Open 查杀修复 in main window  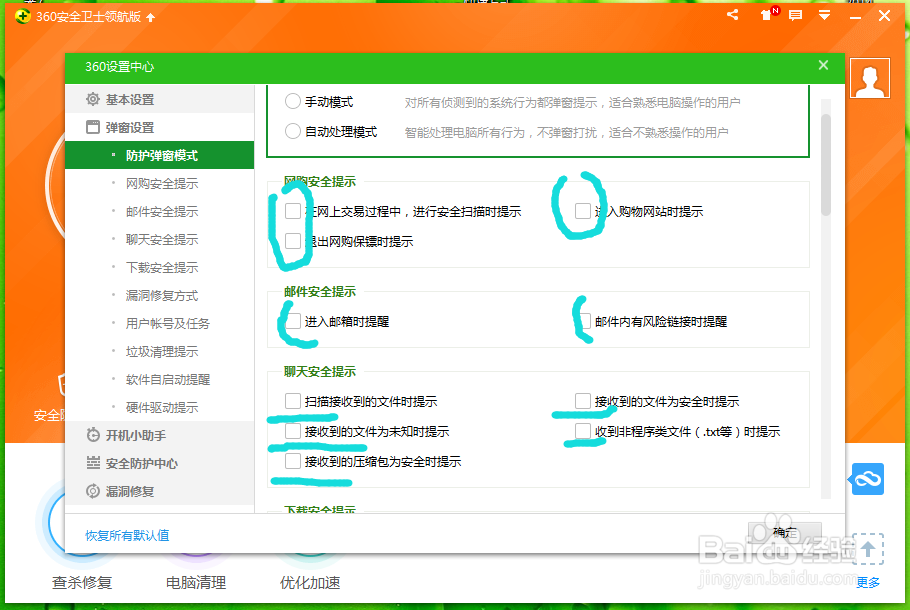(x=82, y=582)
